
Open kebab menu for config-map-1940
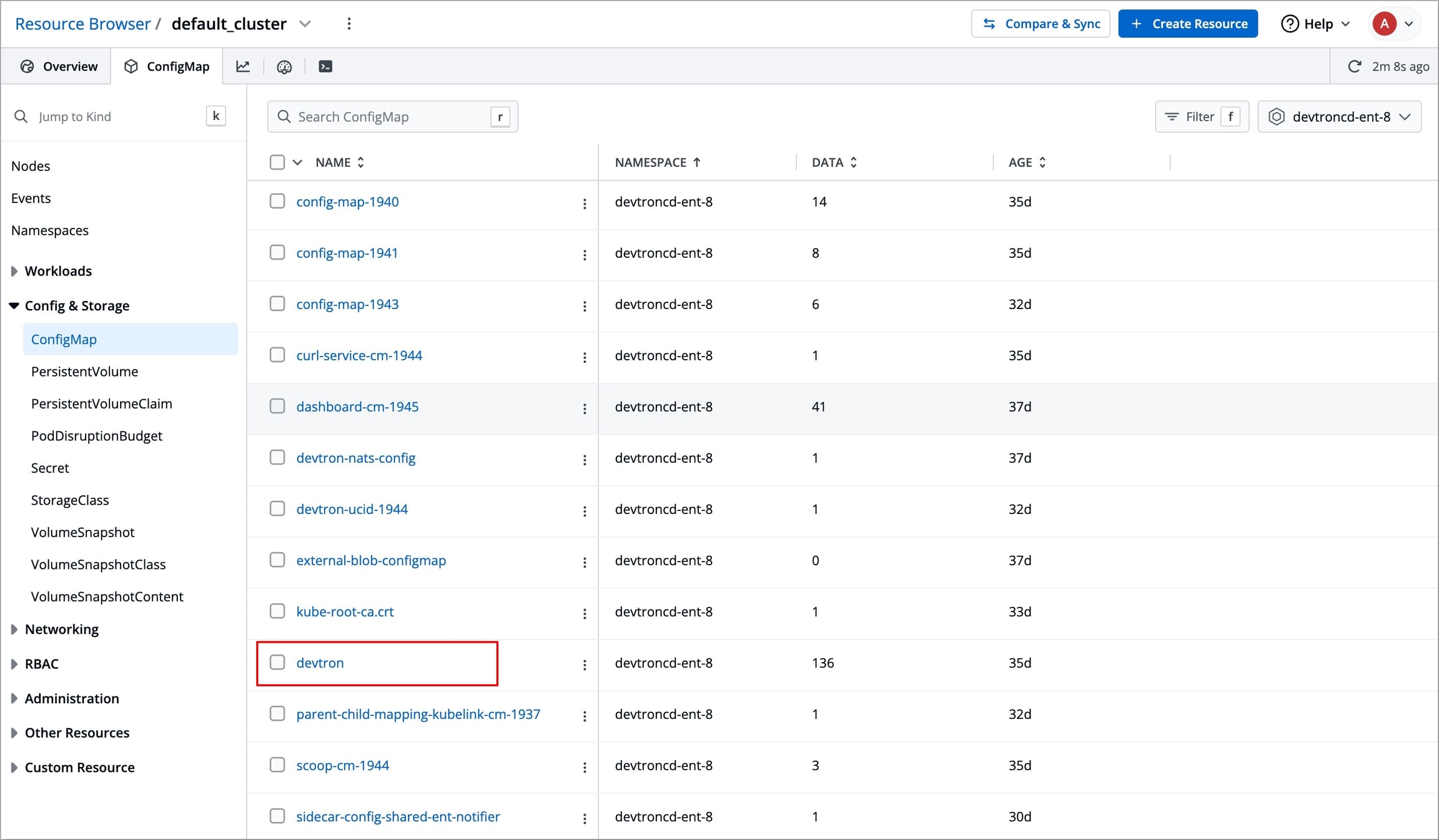585,204
